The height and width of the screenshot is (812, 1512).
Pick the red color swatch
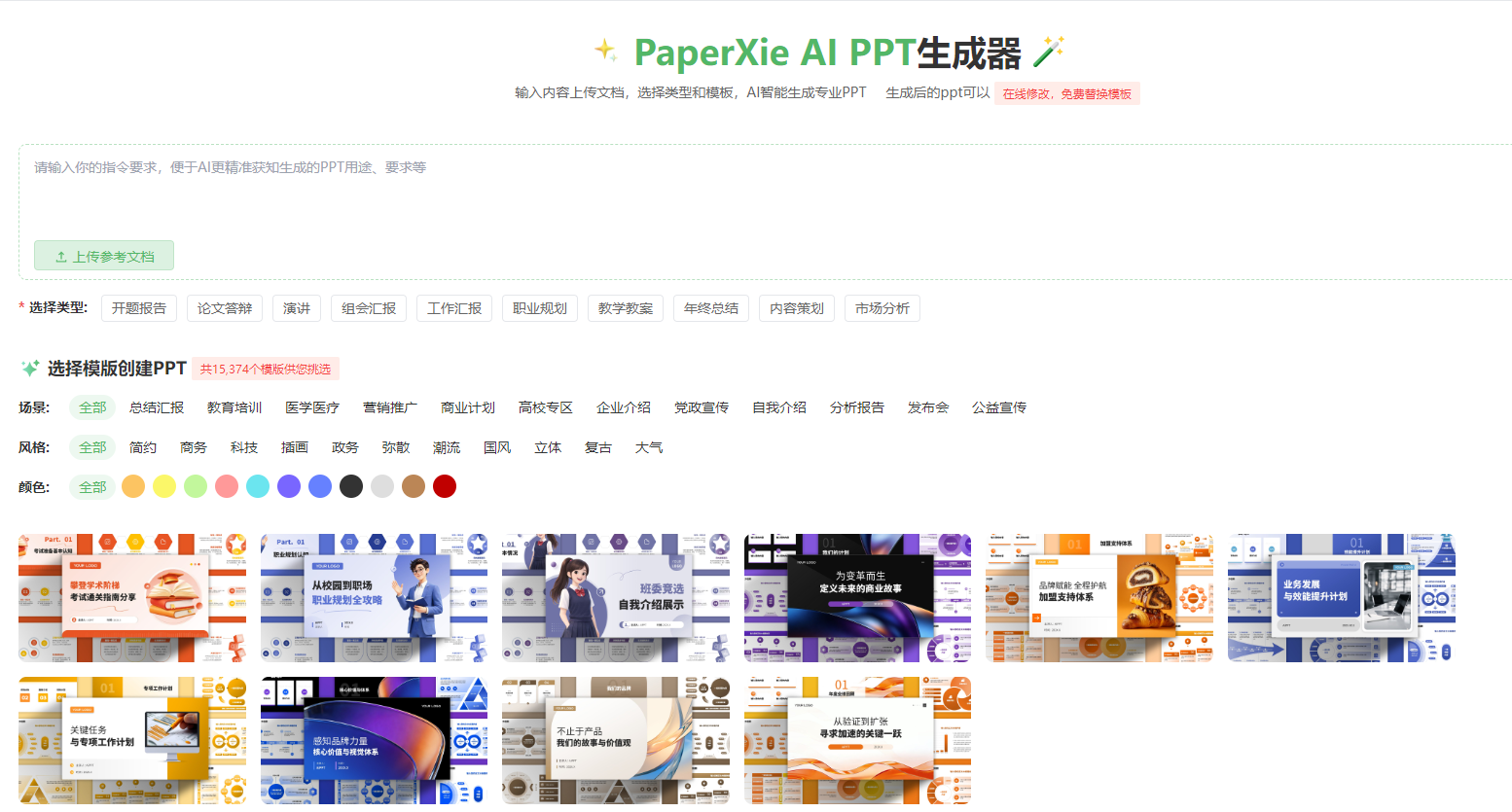pos(445,486)
